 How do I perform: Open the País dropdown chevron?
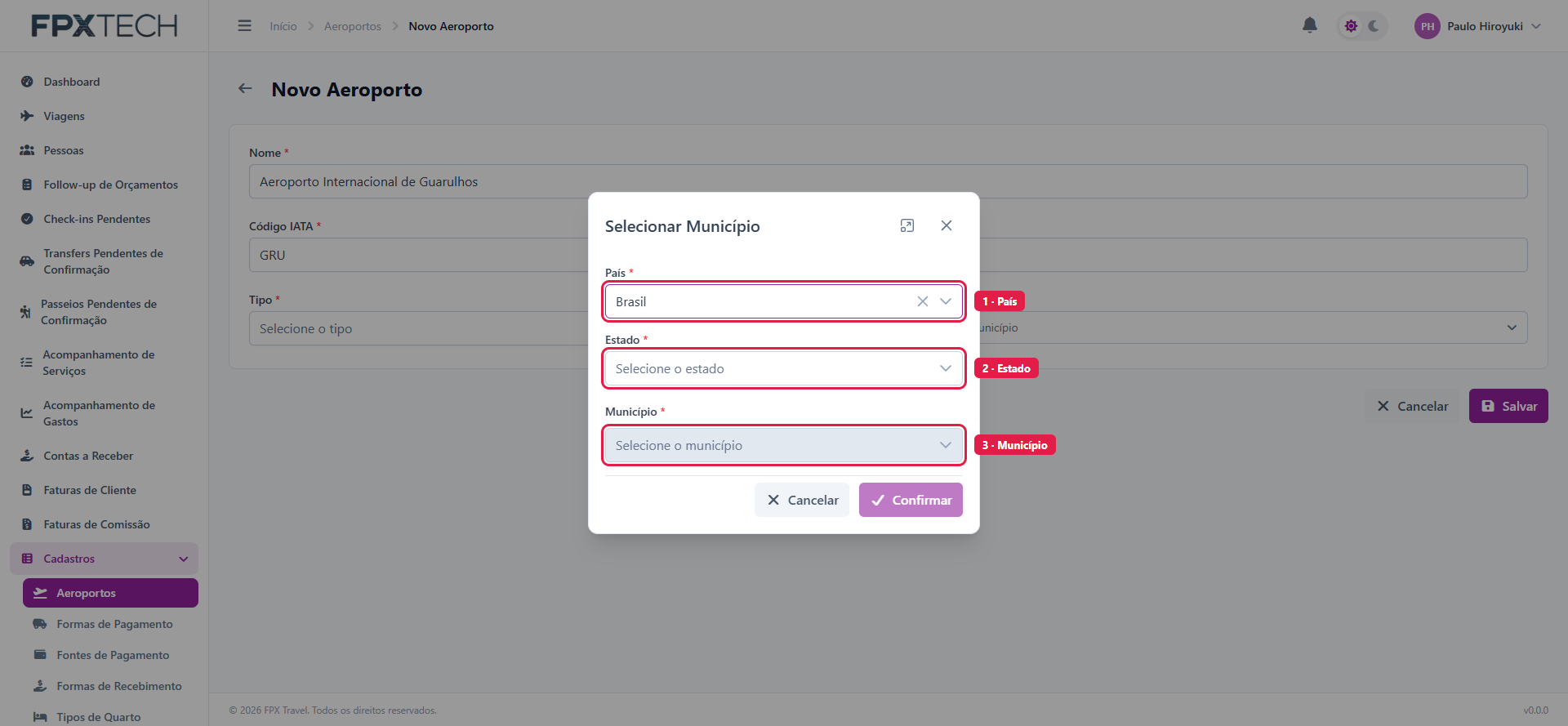[946, 301]
